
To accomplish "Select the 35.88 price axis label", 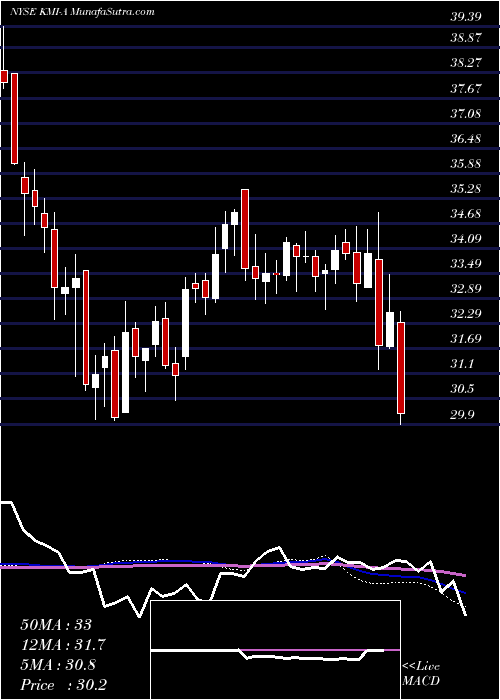I will (466, 163).
